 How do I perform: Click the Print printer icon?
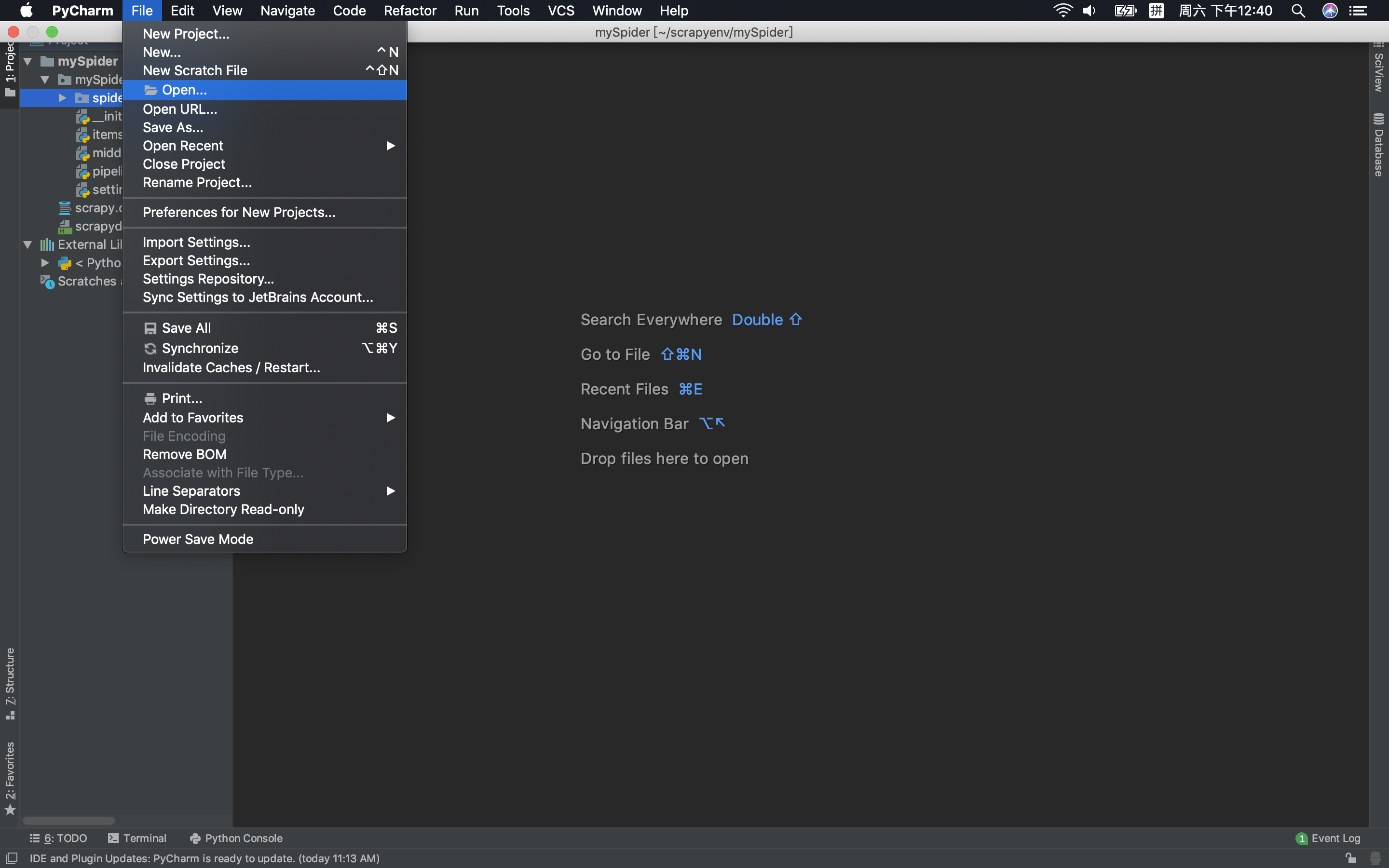150,398
